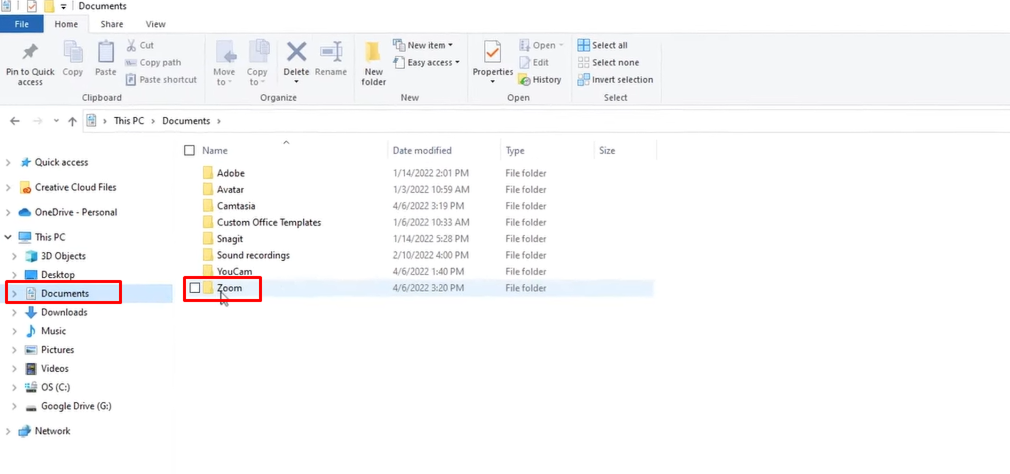Select the Camtasia folder in file list
The image size is (1010, 474).
pos(236,206)
